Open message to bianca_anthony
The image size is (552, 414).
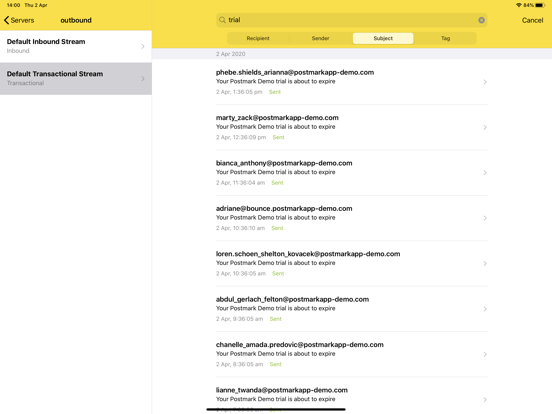pos(351,173)
